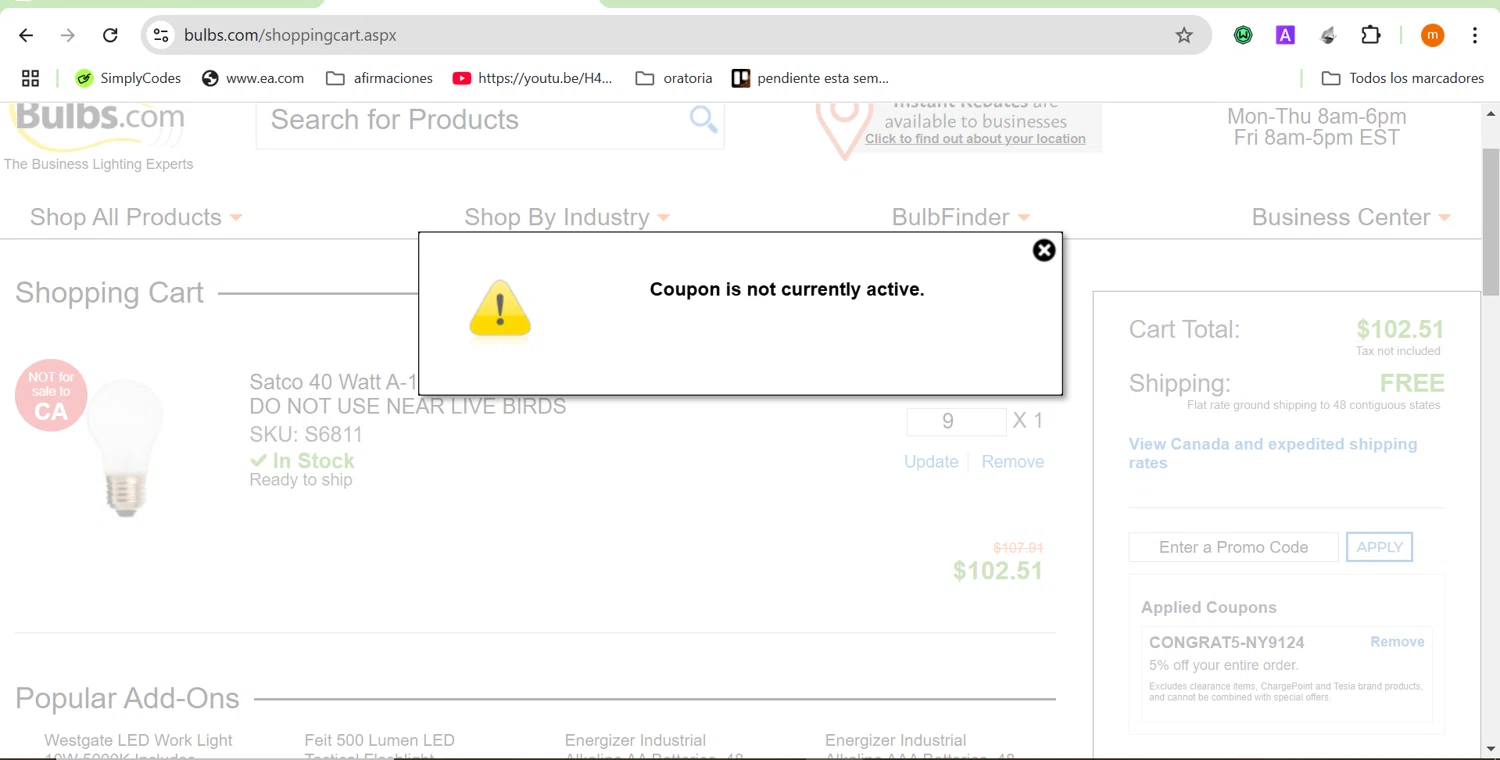Click the page scrollbar up arrow
The height and width of the screenshot is (760, 1500).
pos(1491,112)
